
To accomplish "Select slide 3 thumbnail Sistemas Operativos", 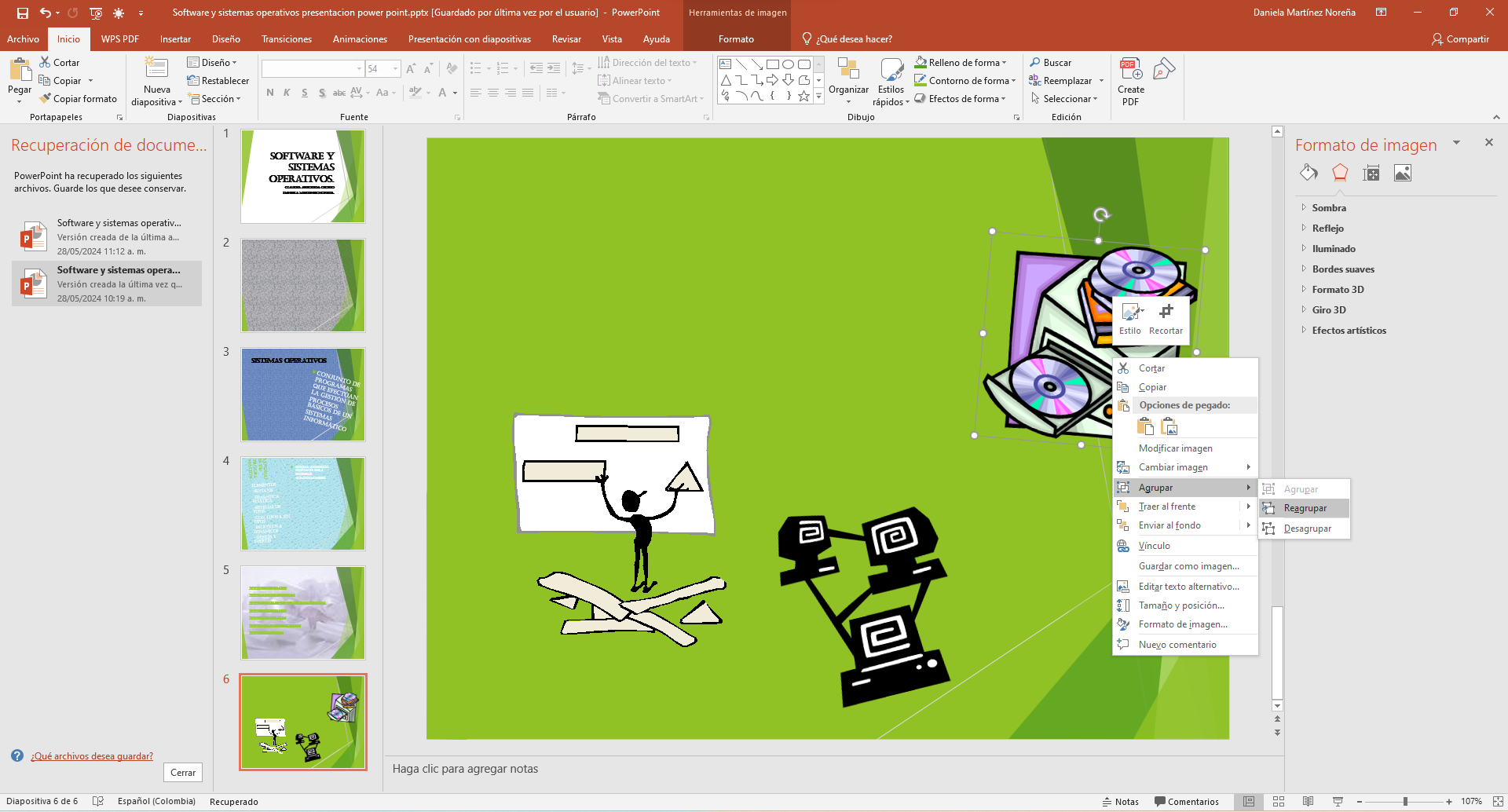I will point(302,394).
